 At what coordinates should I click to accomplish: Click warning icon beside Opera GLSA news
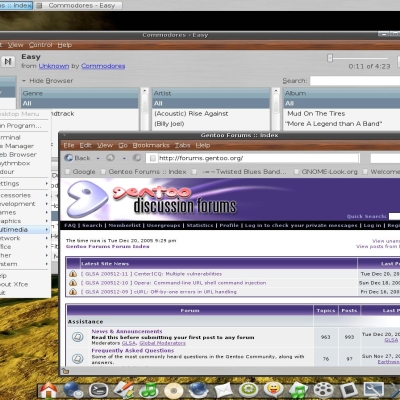(x=73, y=283)
